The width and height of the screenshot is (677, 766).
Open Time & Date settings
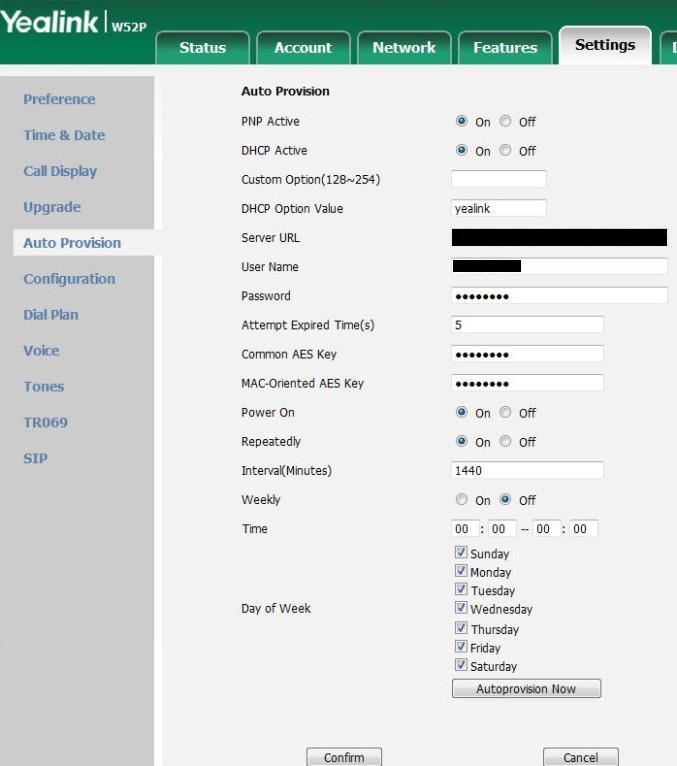[64, 135]
